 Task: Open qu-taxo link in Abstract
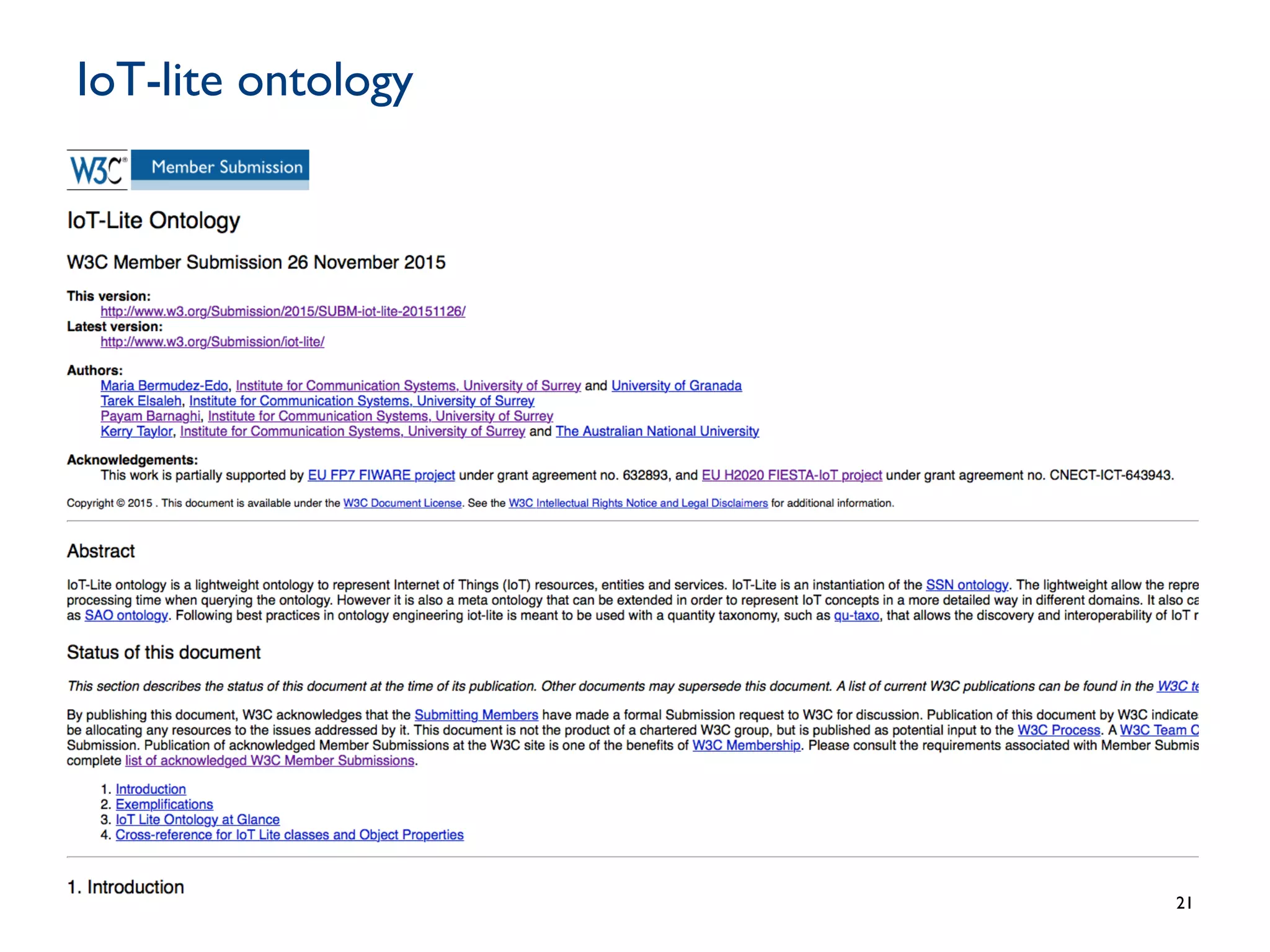point(856,615)
